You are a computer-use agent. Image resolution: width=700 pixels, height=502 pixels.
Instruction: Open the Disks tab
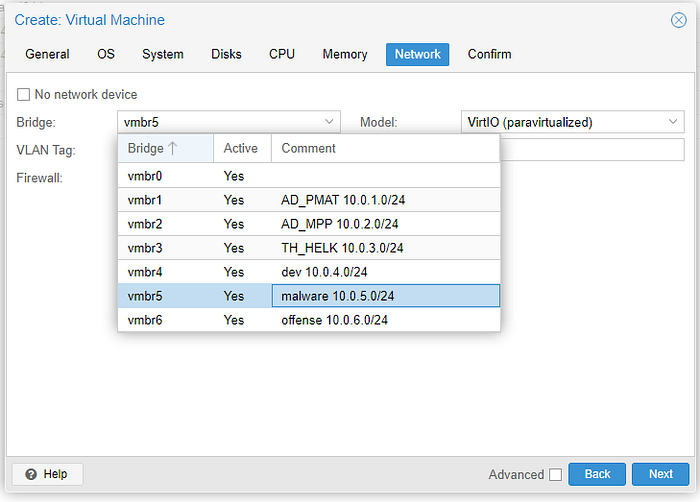(x=226, y=54)
